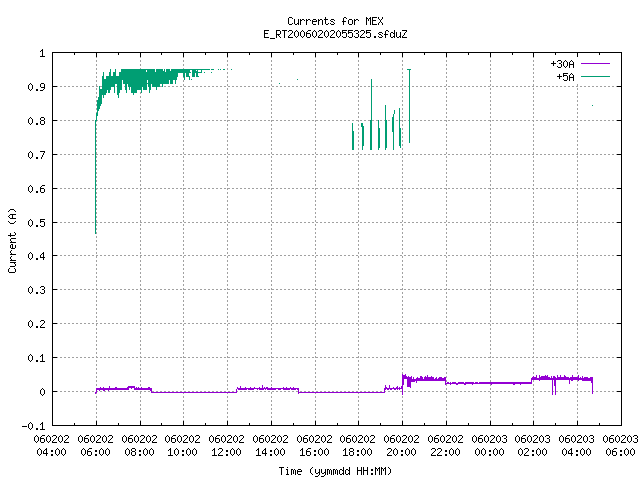This screenshot has width=640, height=480.
Task: Click the chart title "Currents for MEX"
Action: [335, 21]
